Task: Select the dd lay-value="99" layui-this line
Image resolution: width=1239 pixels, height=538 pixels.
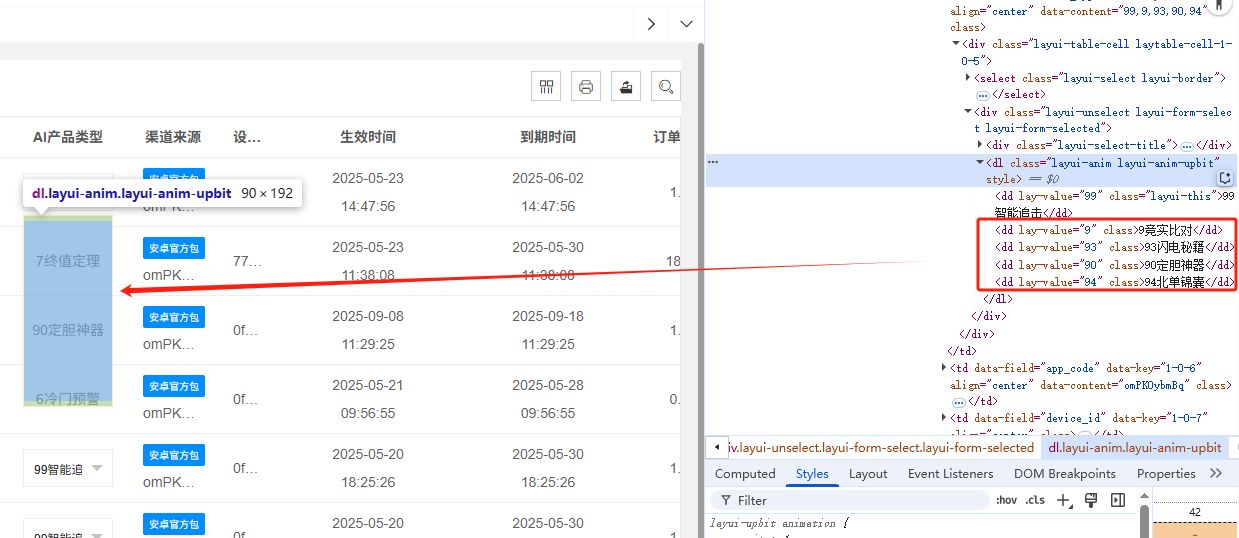Action: tap(1114, 204)
